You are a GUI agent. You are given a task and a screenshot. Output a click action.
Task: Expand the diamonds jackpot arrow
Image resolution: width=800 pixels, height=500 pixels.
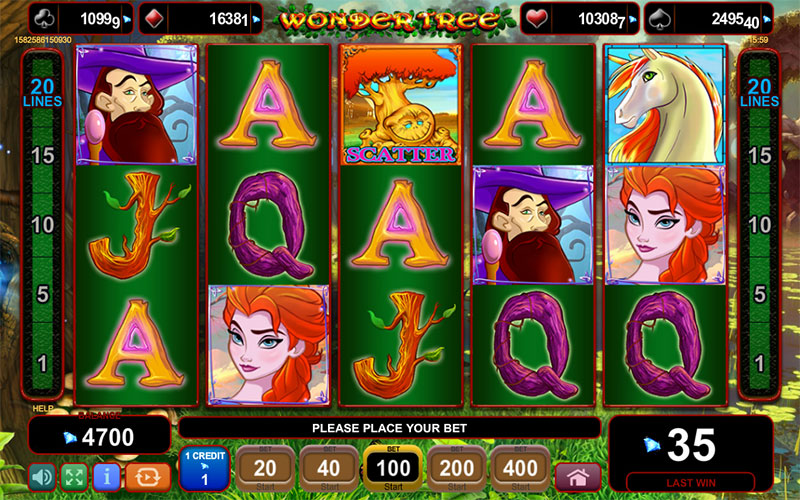(x=256, y=19)
